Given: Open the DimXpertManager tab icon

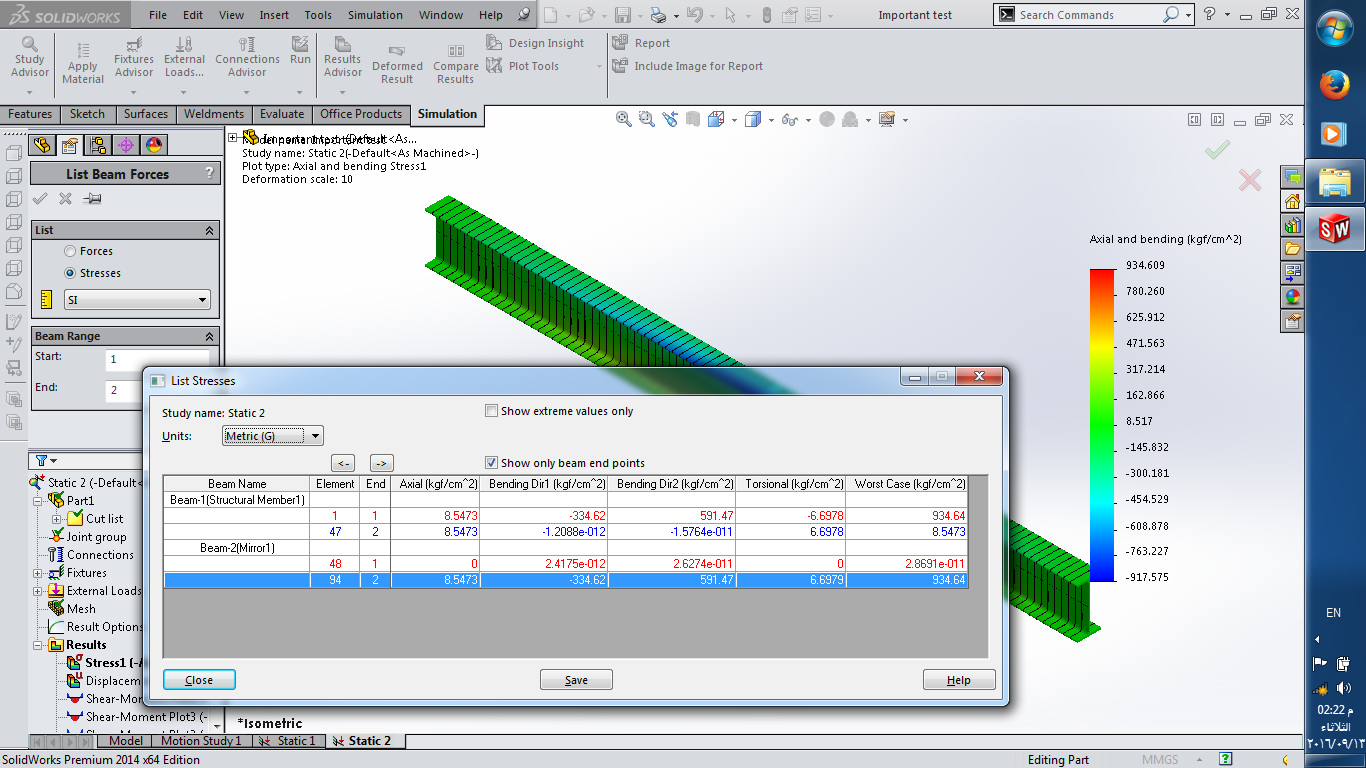Looking at the screenshot, I should (126, 145).
